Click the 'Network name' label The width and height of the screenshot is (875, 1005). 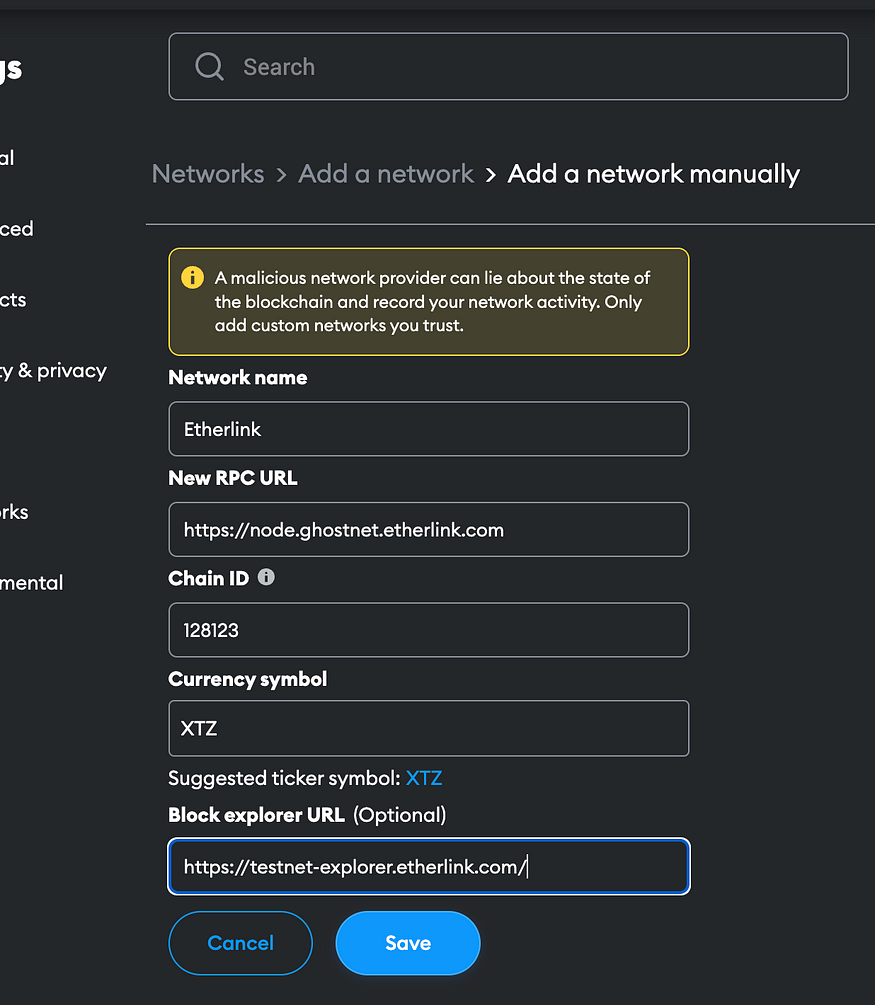pyautogui.click(x=238, y=378)
